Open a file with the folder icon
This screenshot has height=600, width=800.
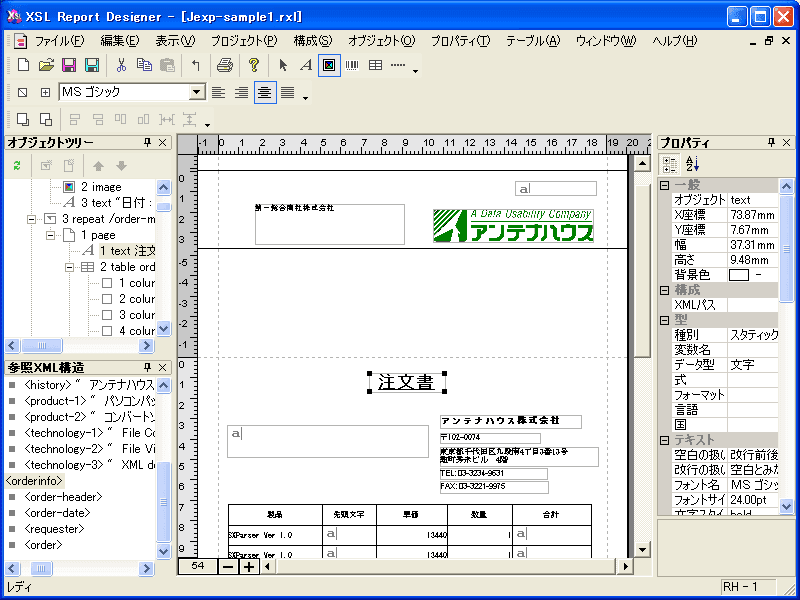[x=46, y=65]
